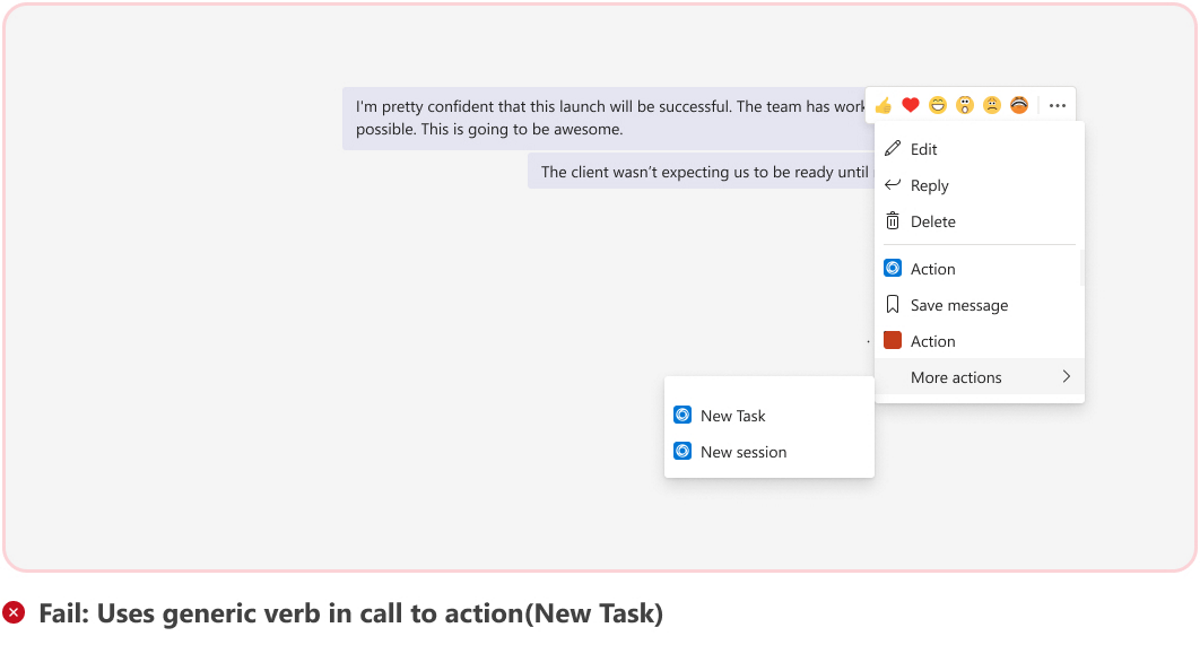Image resolution: width=1200 pixels, height=645 pixels.
Task: Click the 'I'm pretty confident' message bubble
Action: coord(600,118)
